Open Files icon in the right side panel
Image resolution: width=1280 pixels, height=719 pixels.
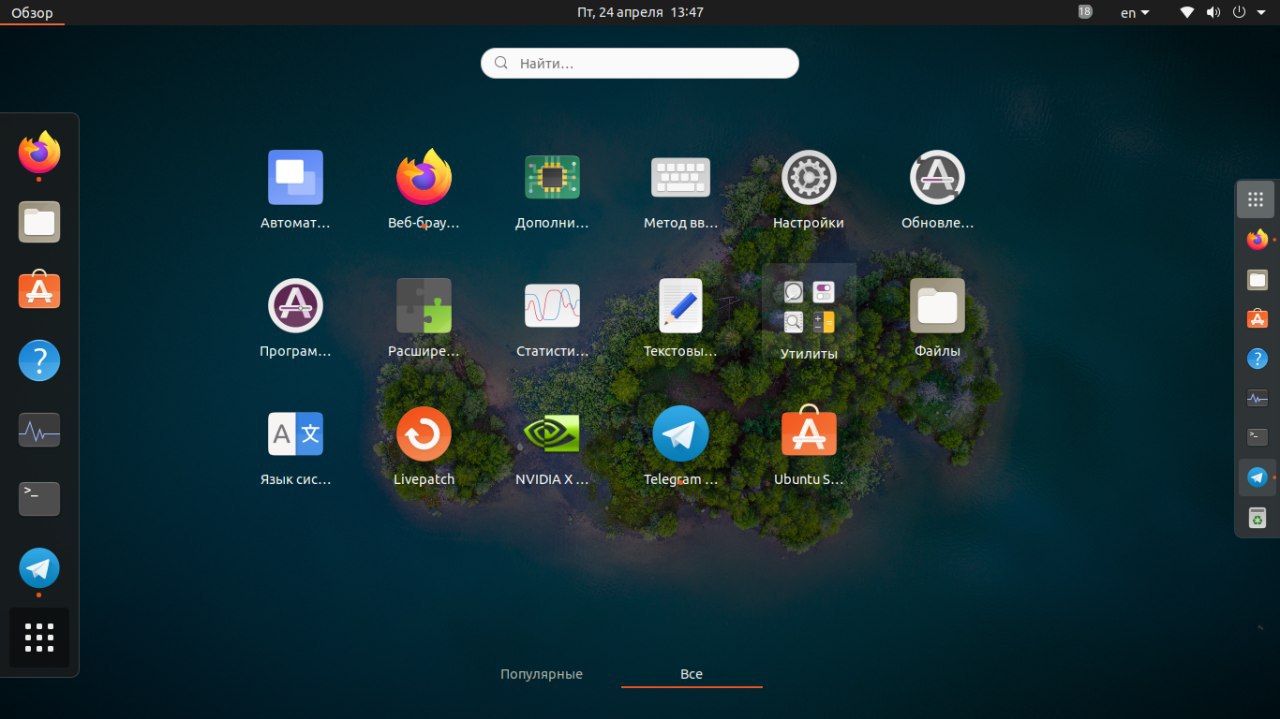(1257, 280)
